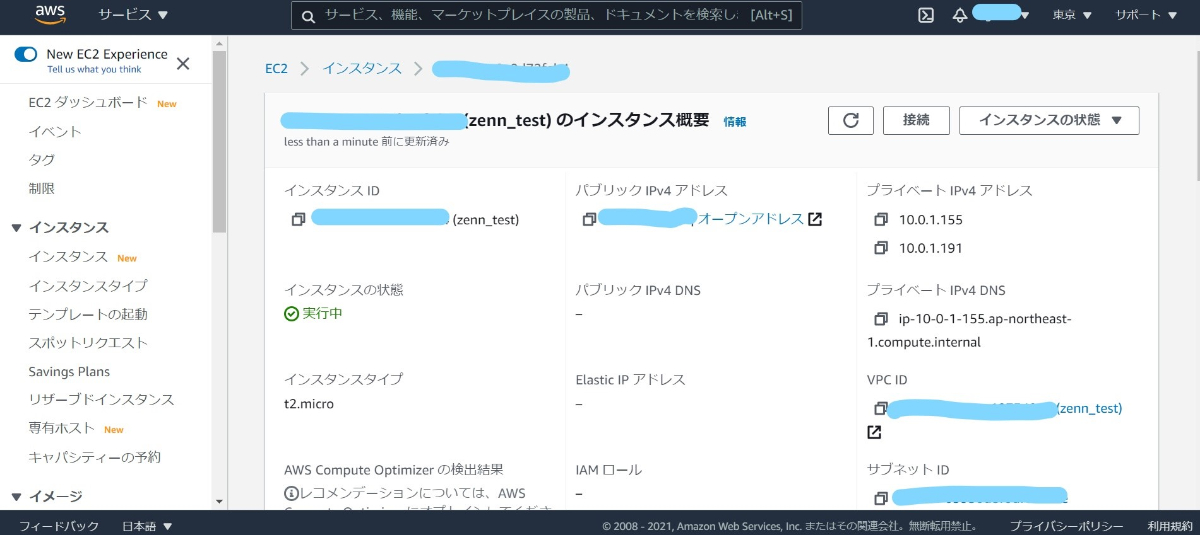Click フィードバック in footer
The image size is (1200, 535).
click(x=58, y=525)
